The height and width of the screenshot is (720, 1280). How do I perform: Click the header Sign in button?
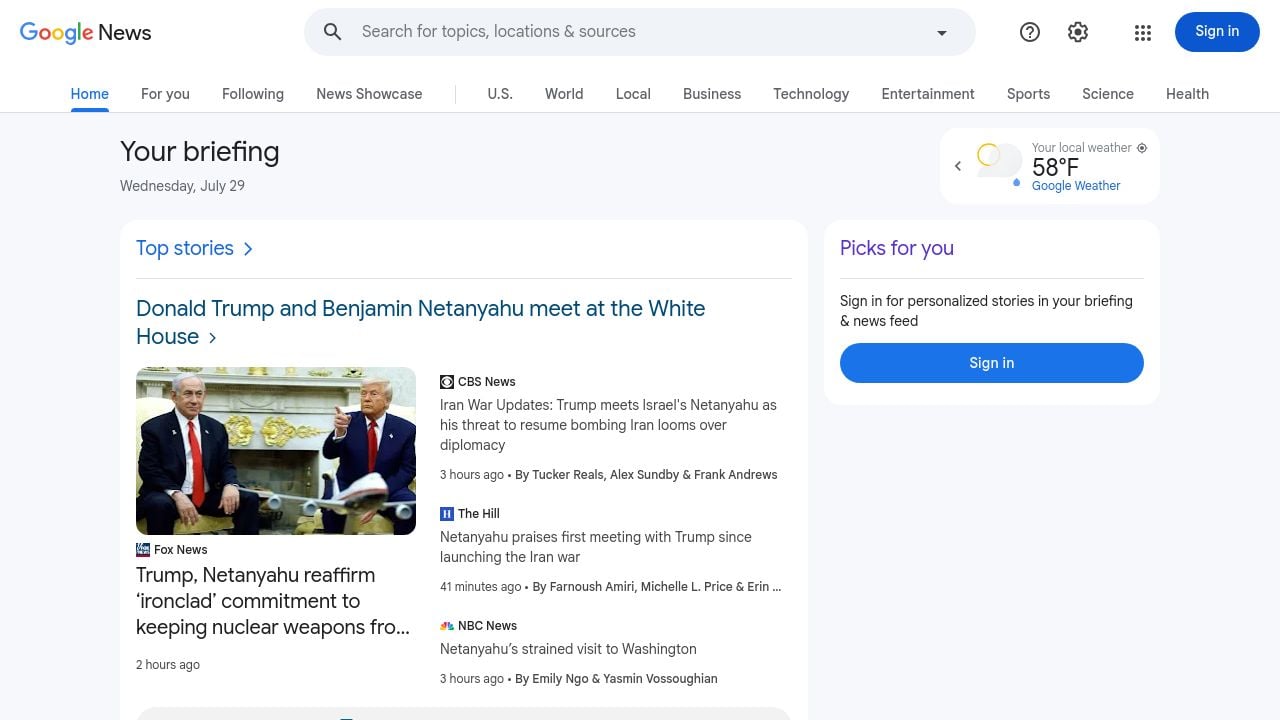pyautogui.click(x=1217, y=32)
